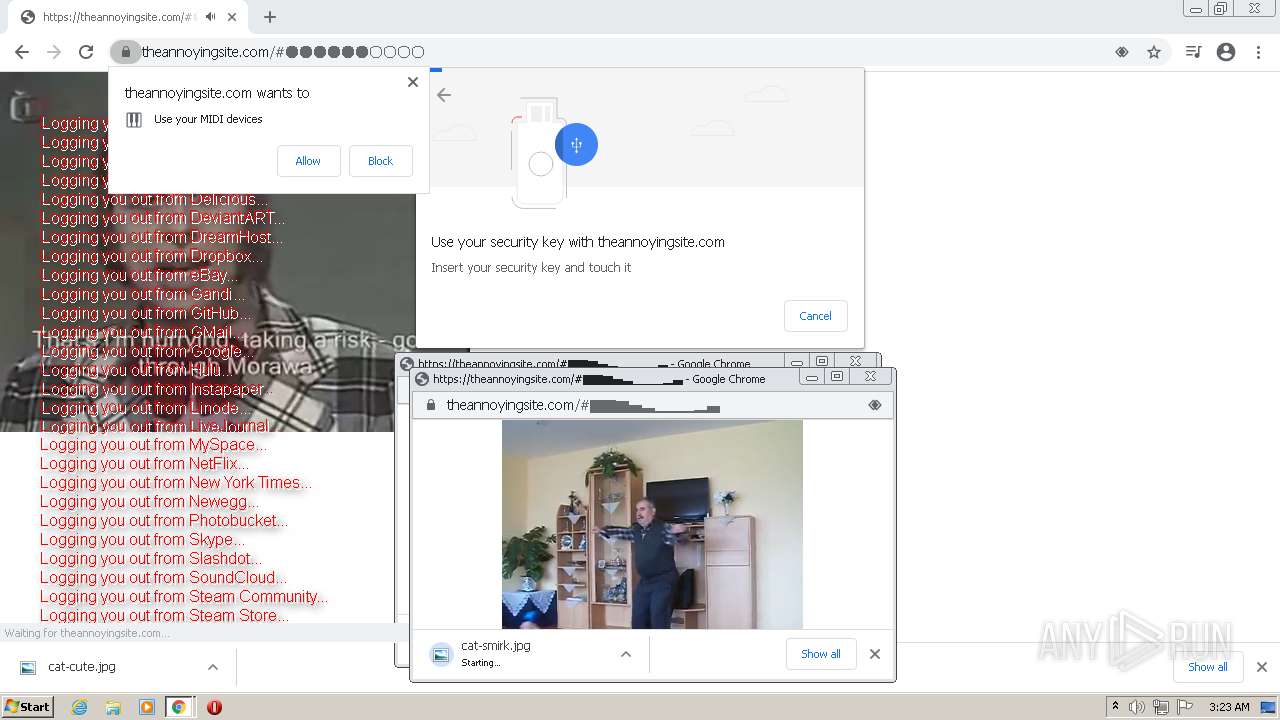This screenshot has width=1280, height=720.
Task: Click 'Logging you out from Steam Community...' text
Action: (184, 597)
